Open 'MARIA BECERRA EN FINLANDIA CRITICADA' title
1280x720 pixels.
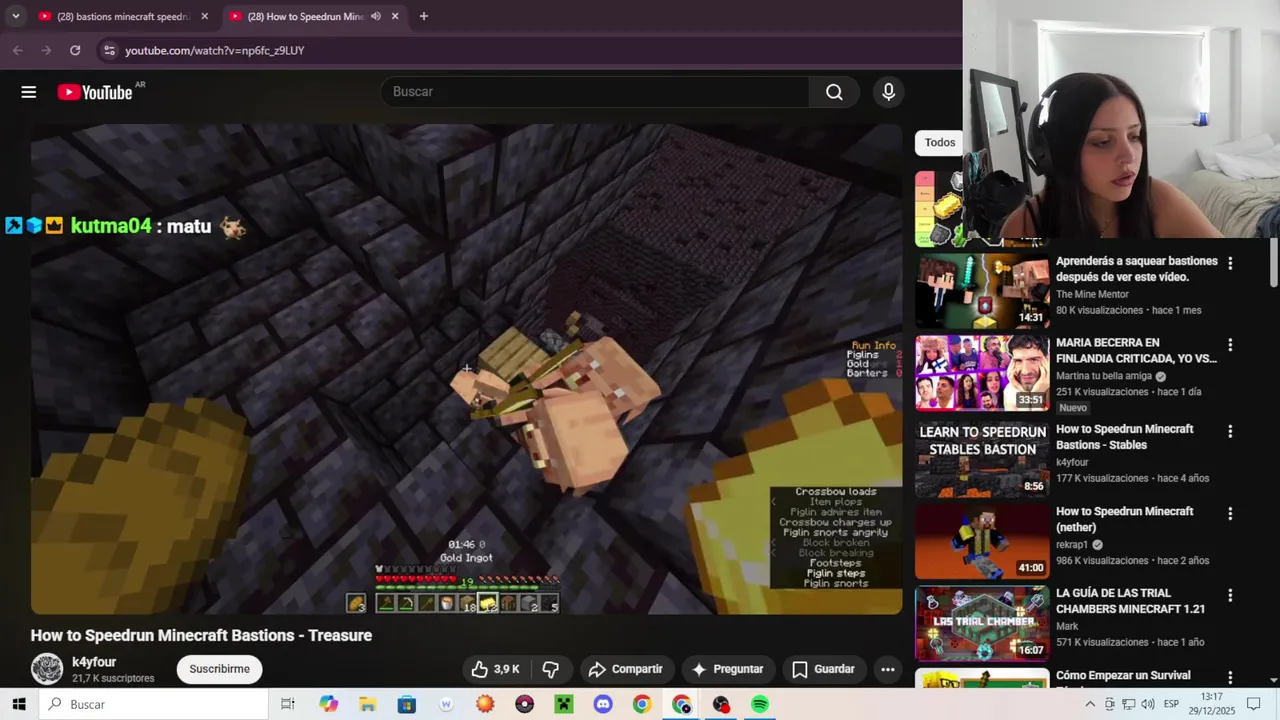1136,350
